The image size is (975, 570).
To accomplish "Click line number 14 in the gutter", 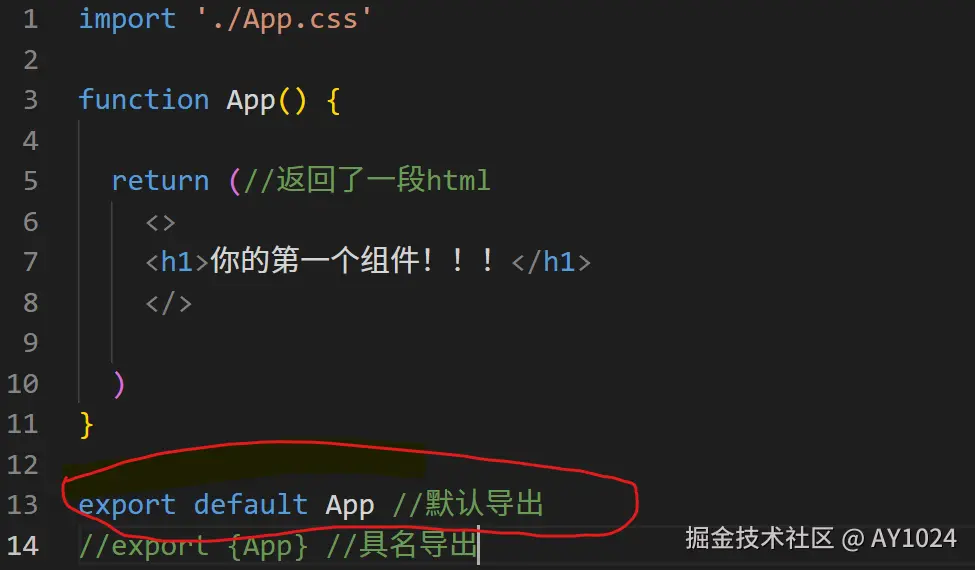I will (x=22, y=546).
